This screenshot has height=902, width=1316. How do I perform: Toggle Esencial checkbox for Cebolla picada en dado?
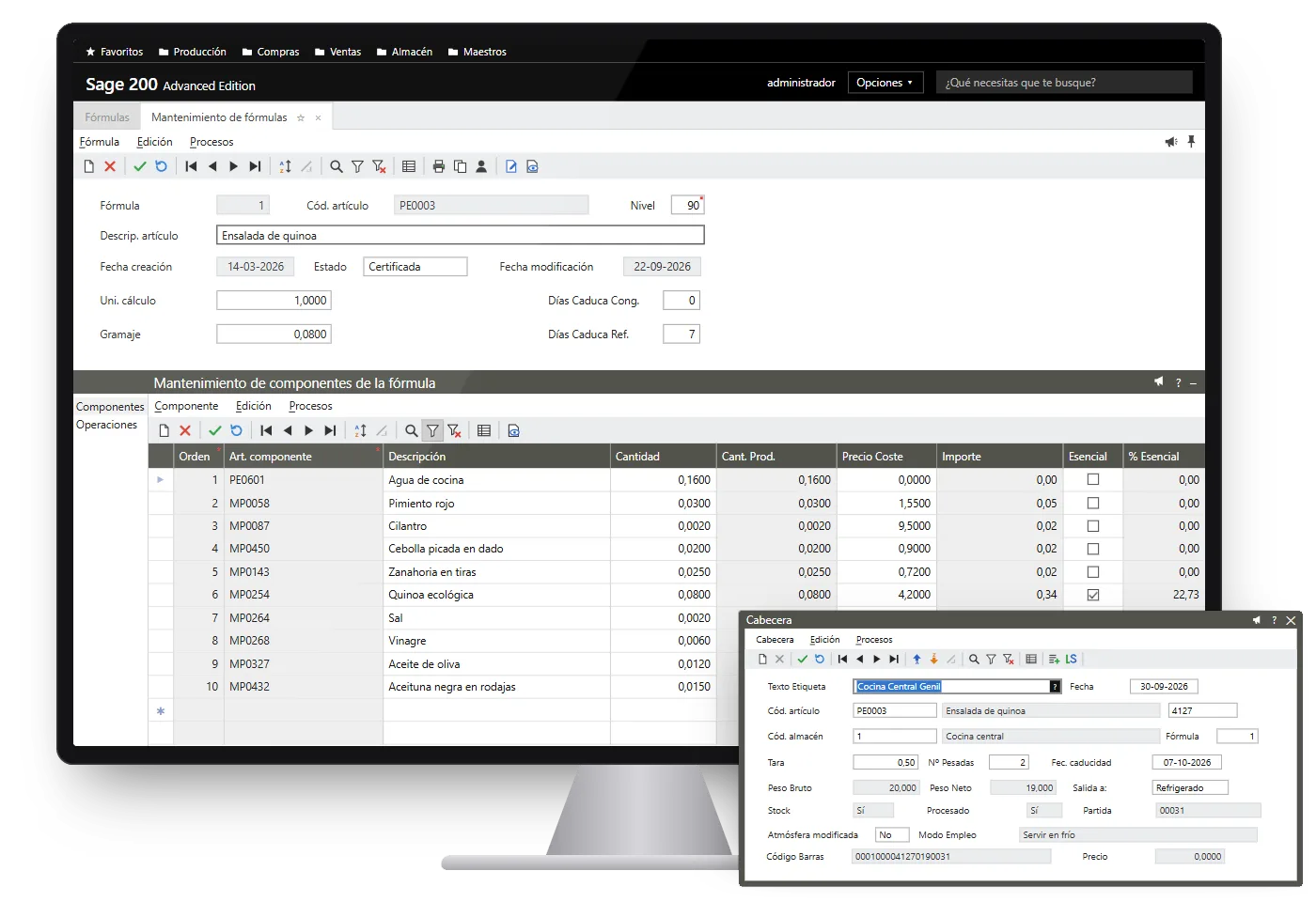click(x=1093, y=549)
